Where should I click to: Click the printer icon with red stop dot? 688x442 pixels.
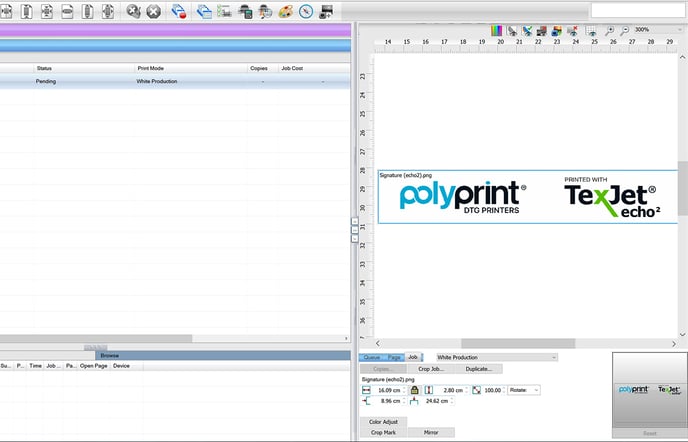179,11
